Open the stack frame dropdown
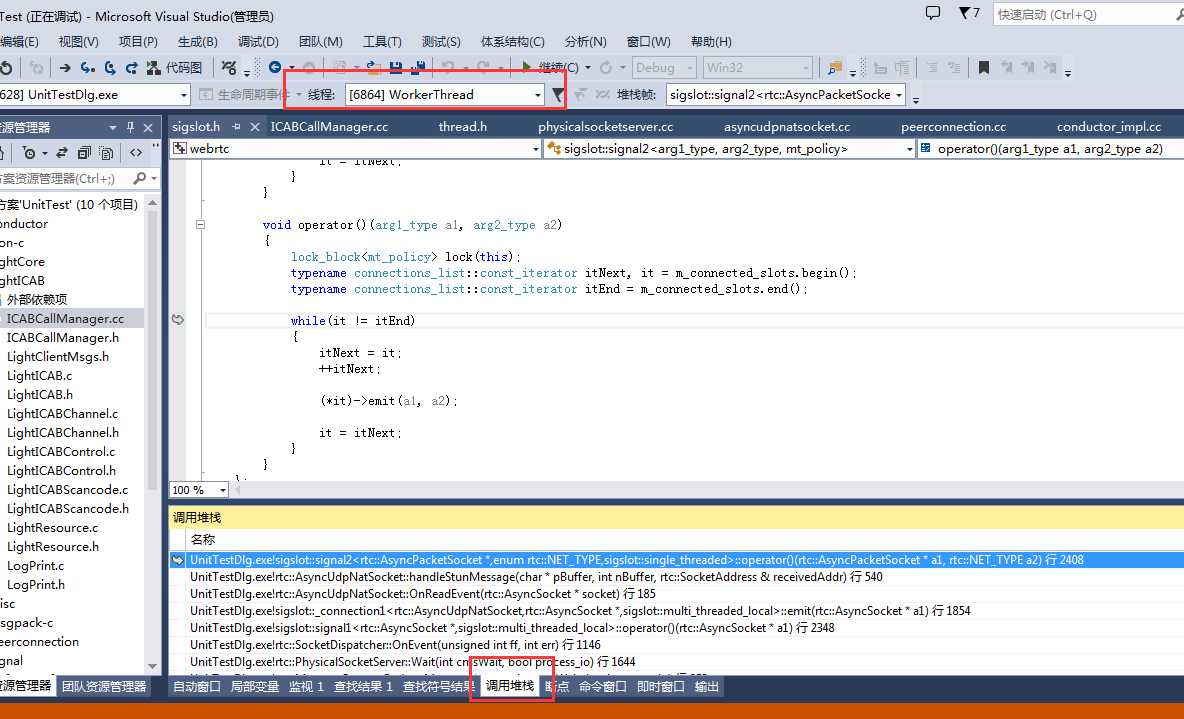1184x719 pixels. (785, 95)
